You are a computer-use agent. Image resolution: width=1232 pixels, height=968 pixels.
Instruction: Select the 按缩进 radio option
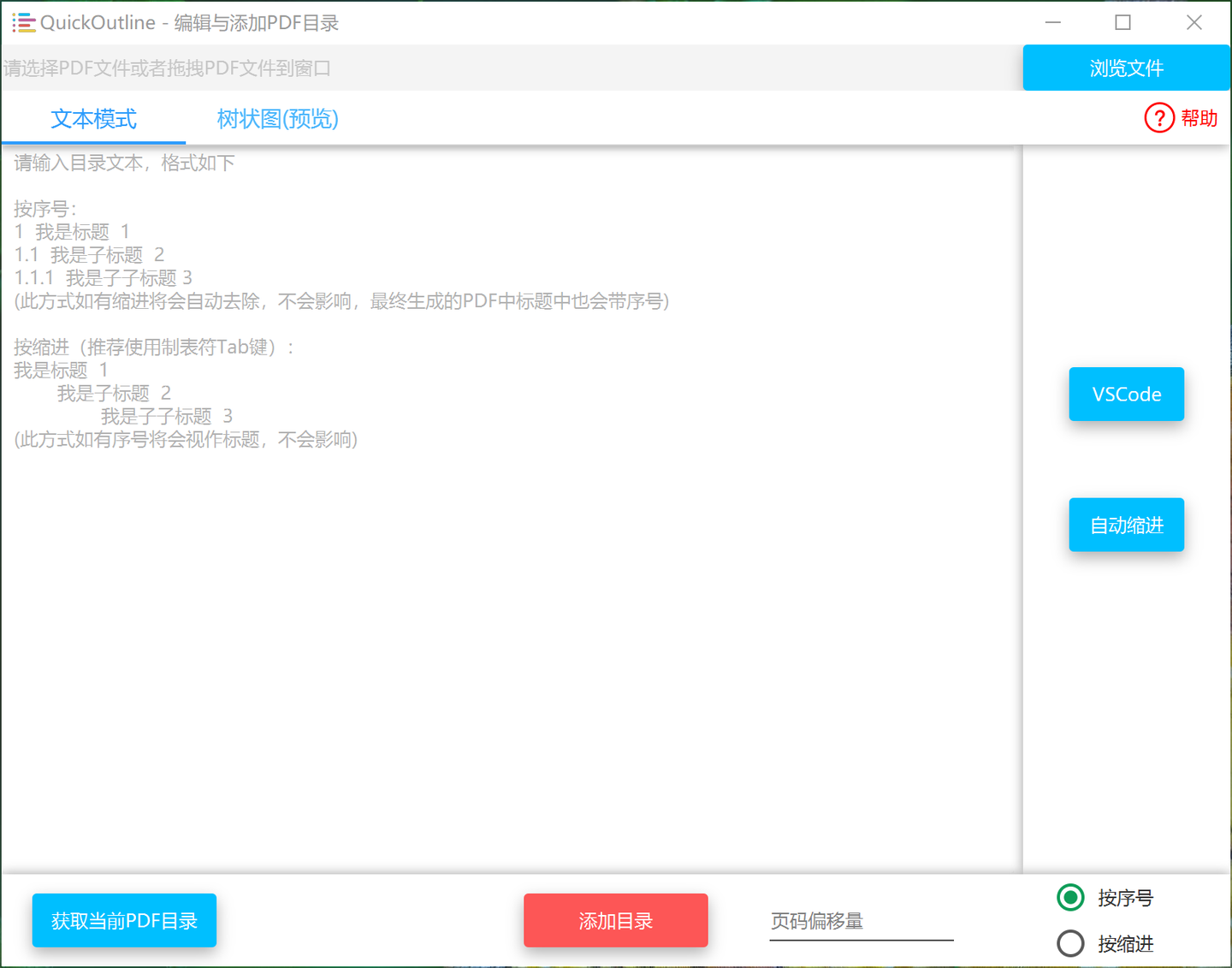(x=1070, y=943)
